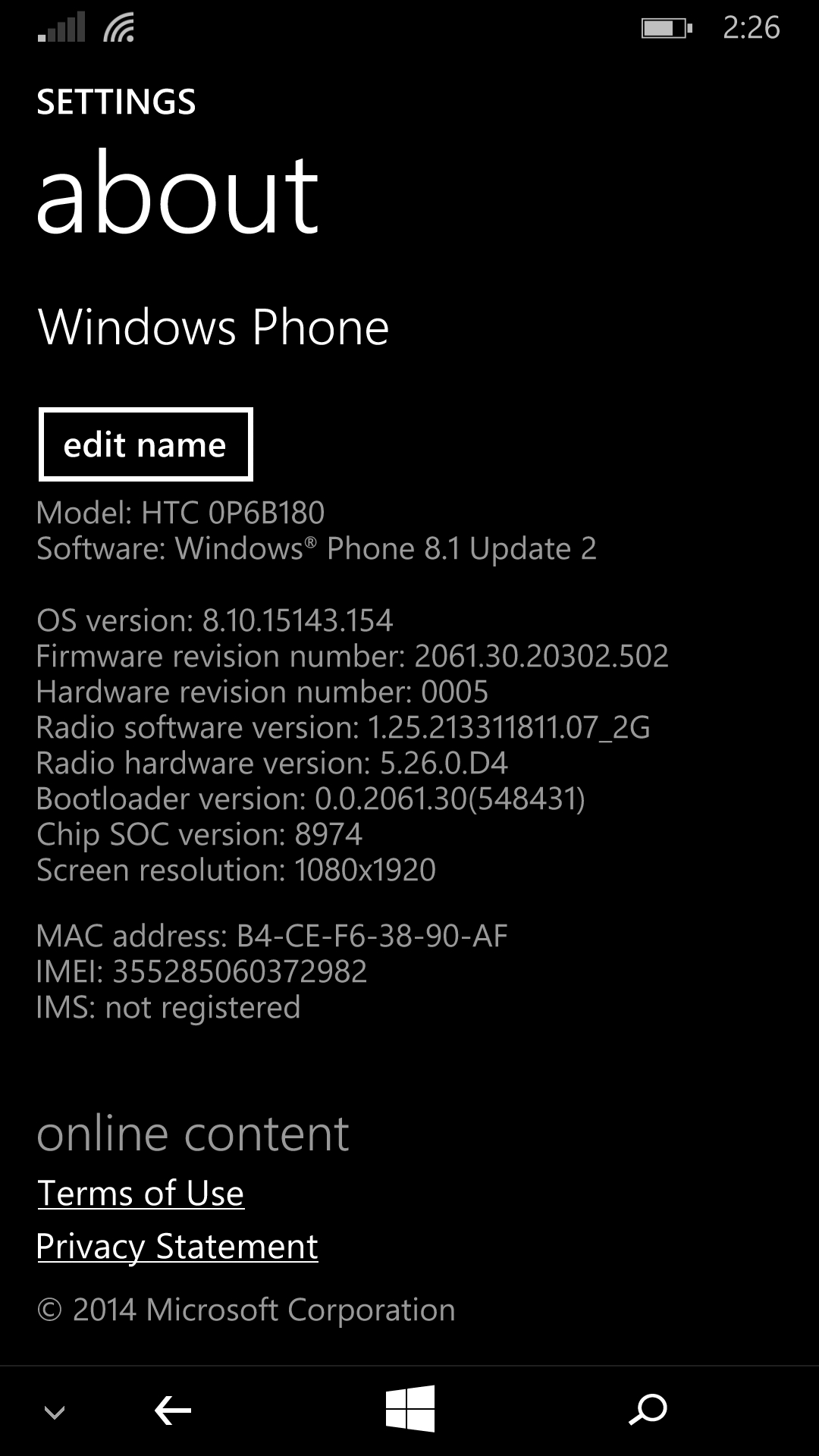Image resolution: width=819 pixels, height=1456 pixels.
Task: Tap the search magnifier button
Action: [x=648, y=1410]
